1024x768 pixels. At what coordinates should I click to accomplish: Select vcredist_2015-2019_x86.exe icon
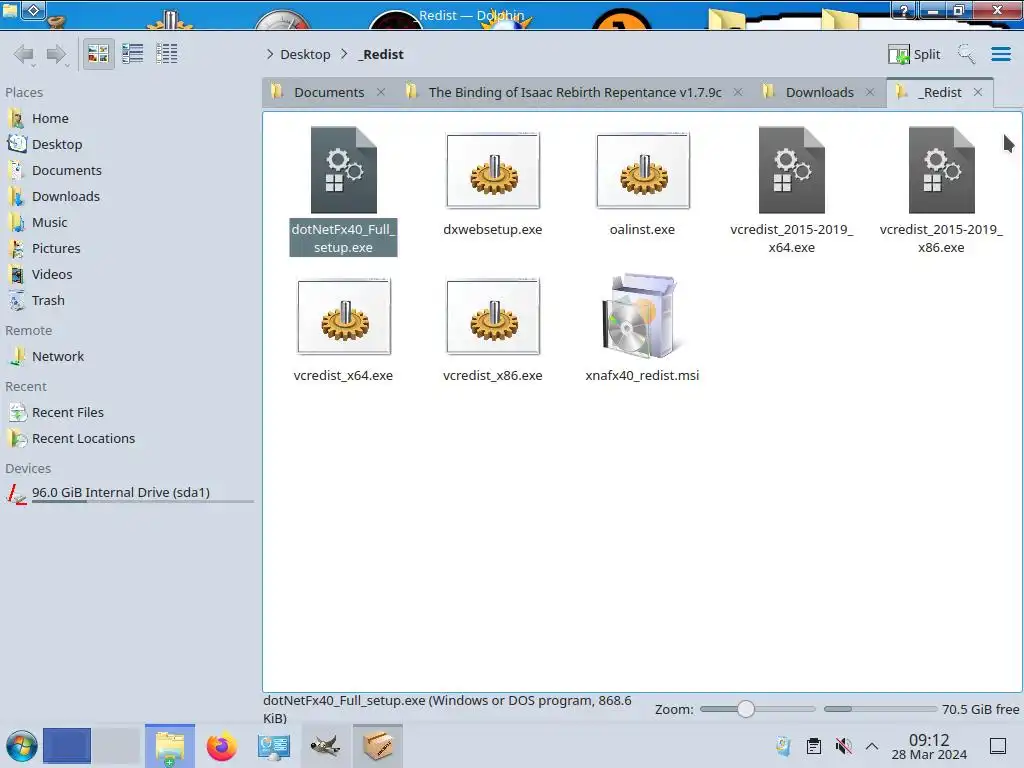[x=942, y=170]
